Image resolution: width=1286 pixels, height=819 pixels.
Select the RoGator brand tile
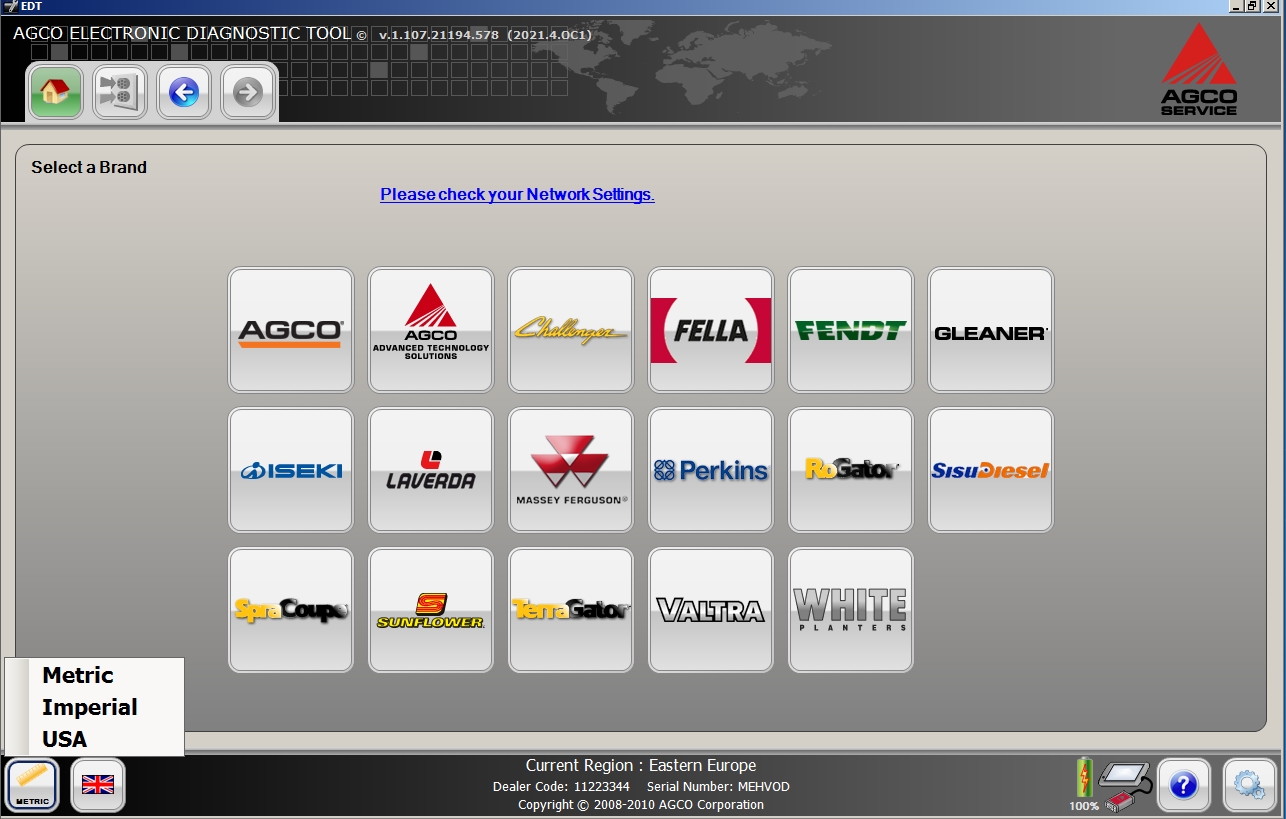[851, 470]
